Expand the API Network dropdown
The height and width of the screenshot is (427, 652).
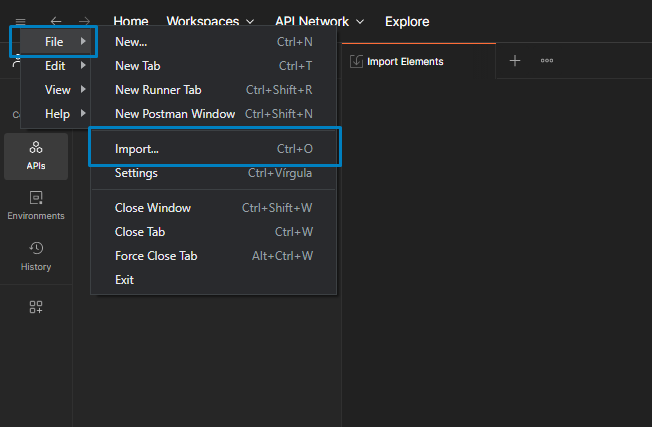pos(319,21)
